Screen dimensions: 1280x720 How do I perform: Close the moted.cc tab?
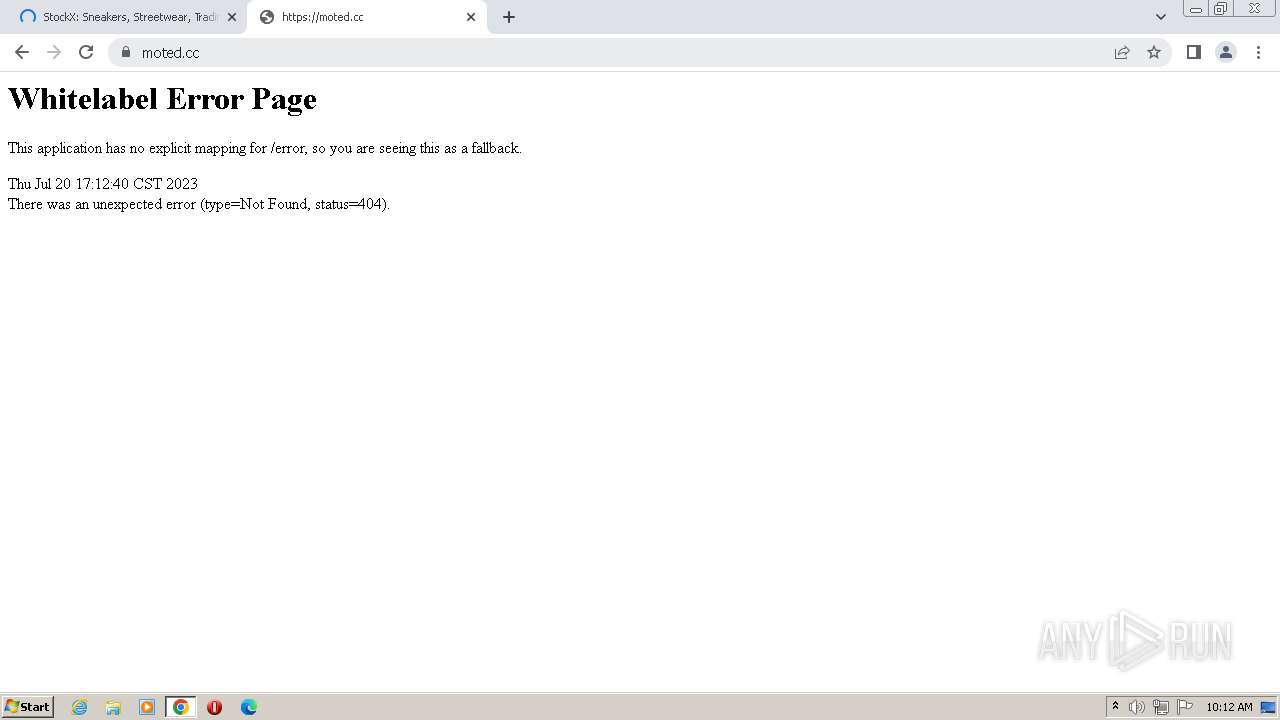(471, 17)
